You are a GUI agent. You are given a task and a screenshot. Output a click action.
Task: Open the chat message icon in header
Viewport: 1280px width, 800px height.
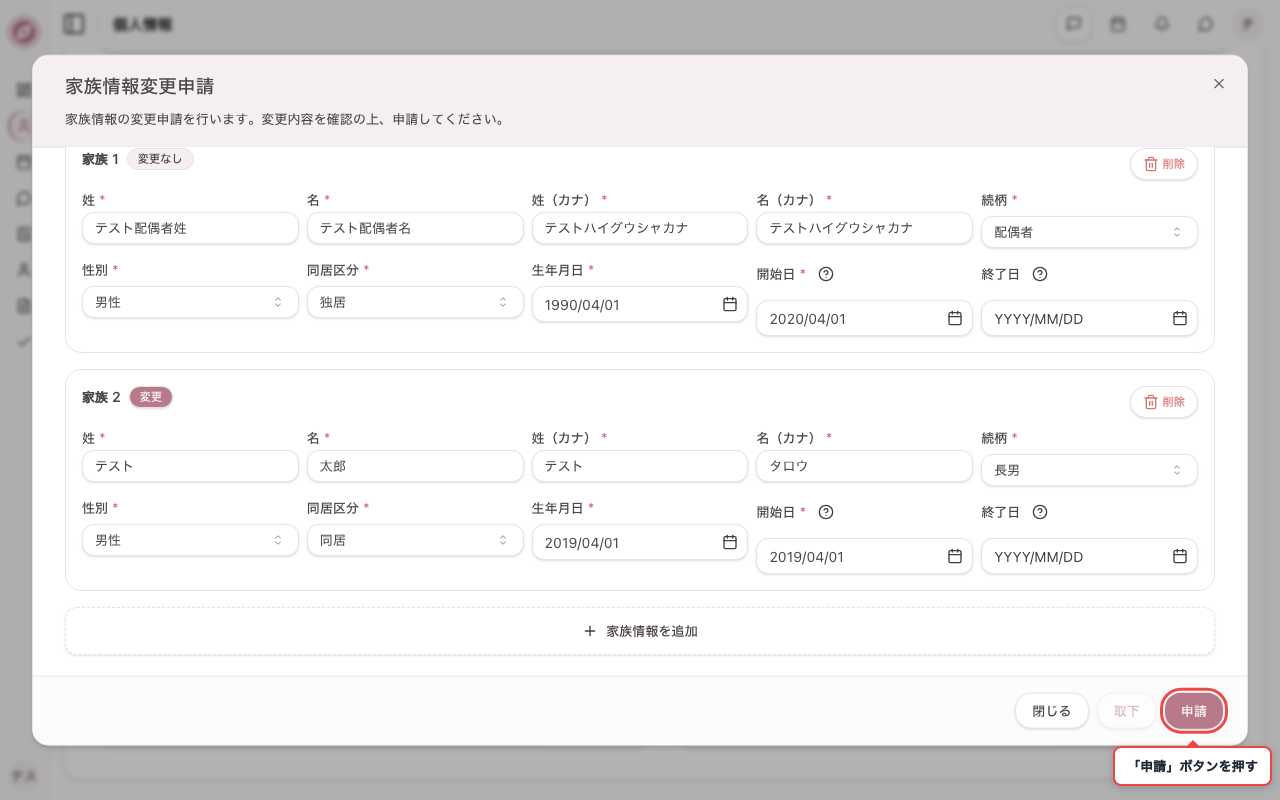coord(1074,24)
